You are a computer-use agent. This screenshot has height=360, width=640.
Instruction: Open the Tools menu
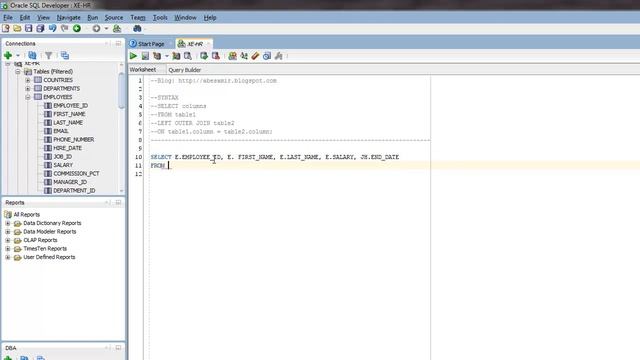pyautogui.click(x=160, y=18)
